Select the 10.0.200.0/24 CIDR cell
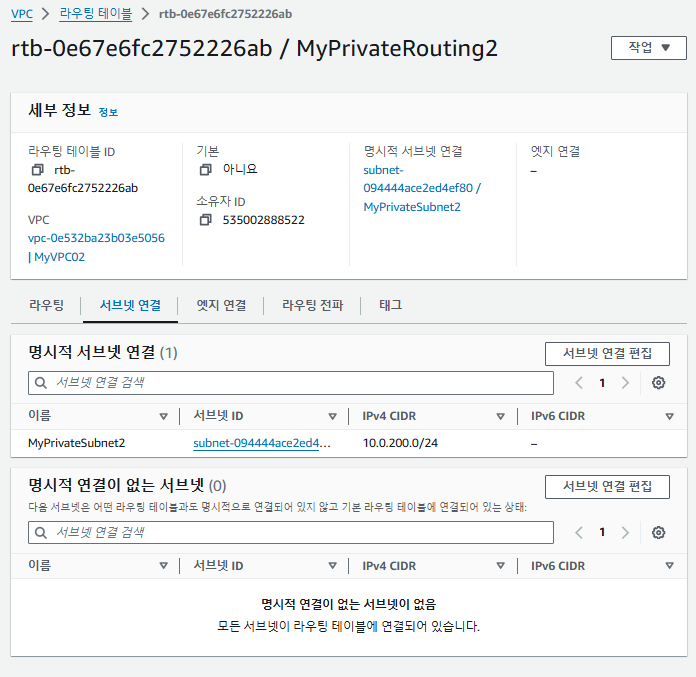This screenshot has height=677, width=696. tap(400, 443)
